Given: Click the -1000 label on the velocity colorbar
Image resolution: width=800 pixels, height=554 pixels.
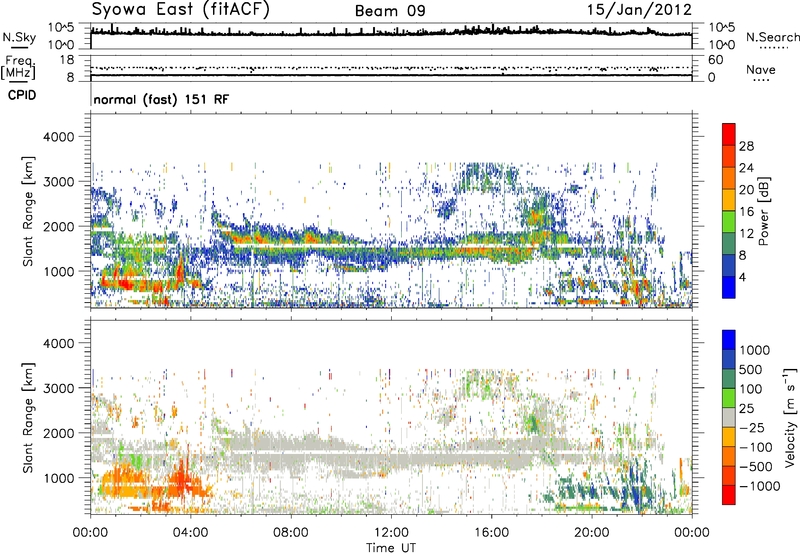Looking at the screenshot, I should coord(759,486).
